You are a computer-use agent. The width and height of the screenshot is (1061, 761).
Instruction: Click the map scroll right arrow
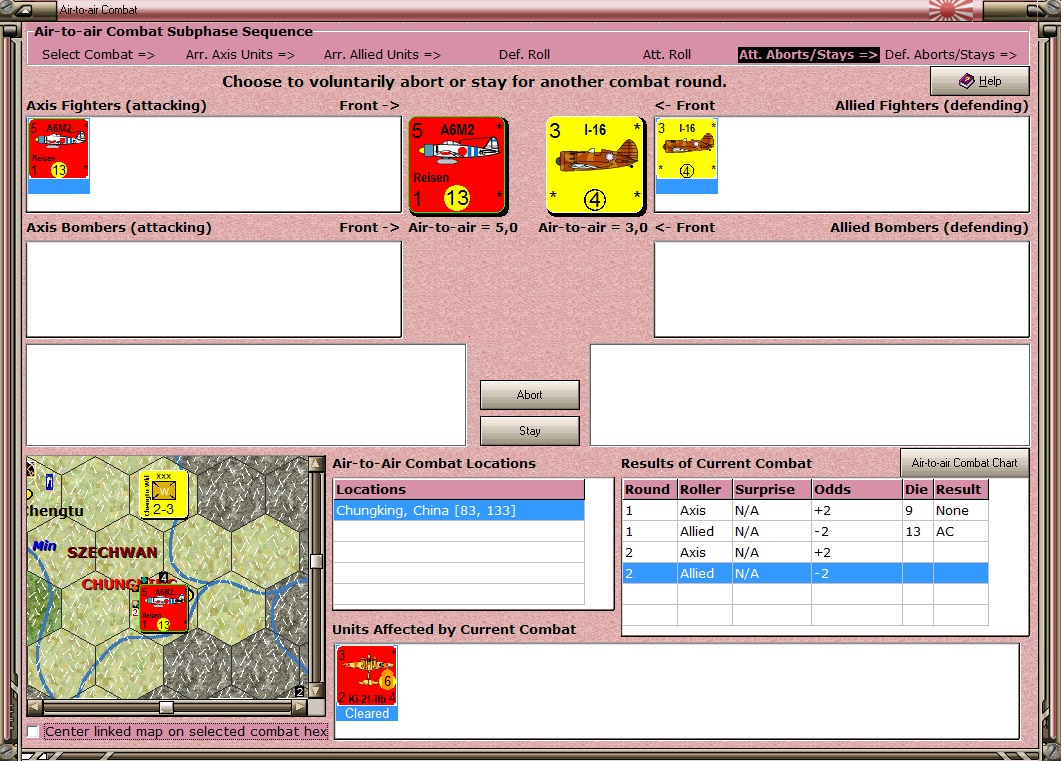(300, 708)
